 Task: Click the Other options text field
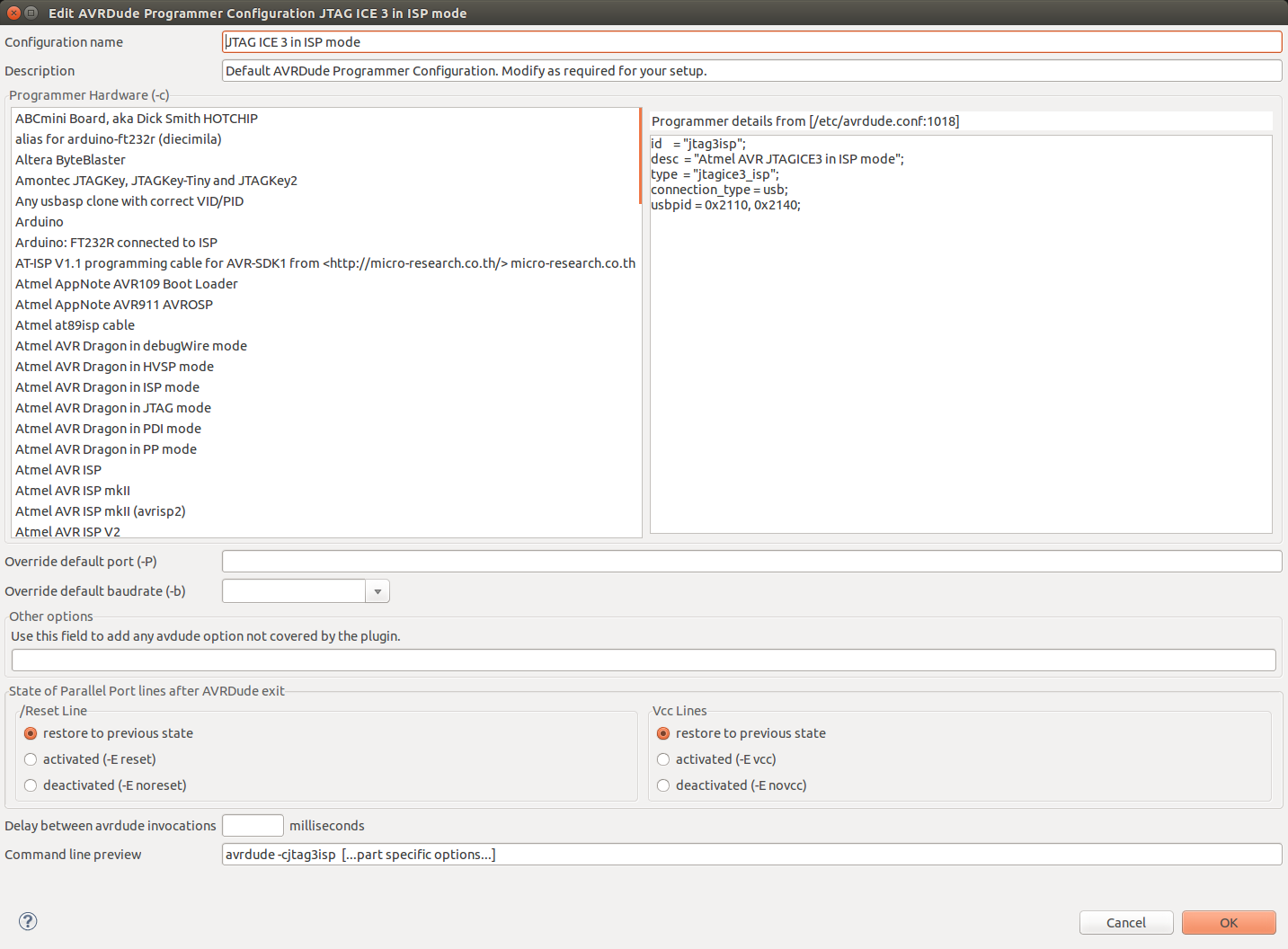point(644,661)
